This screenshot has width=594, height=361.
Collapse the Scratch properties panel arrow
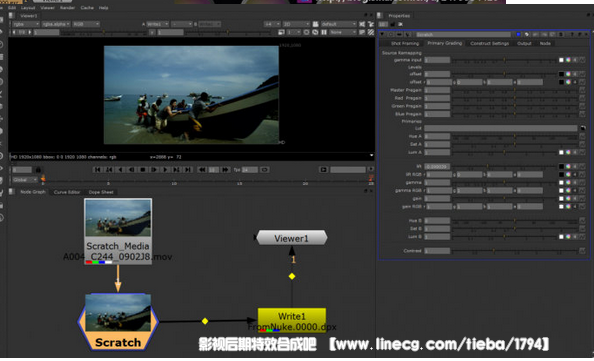tap(382, 34)
